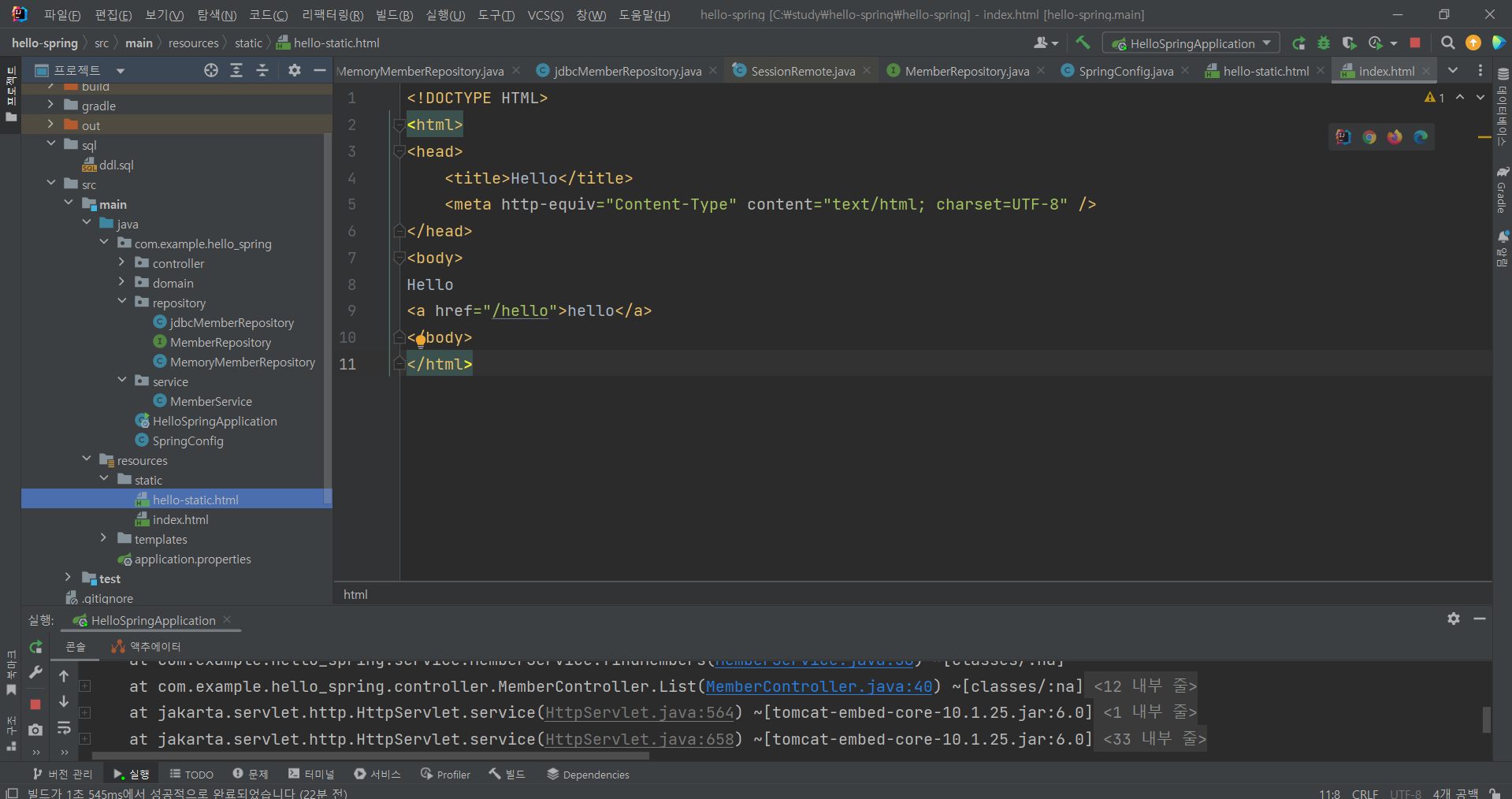Click the camera thread dump icon

(35, 730)
